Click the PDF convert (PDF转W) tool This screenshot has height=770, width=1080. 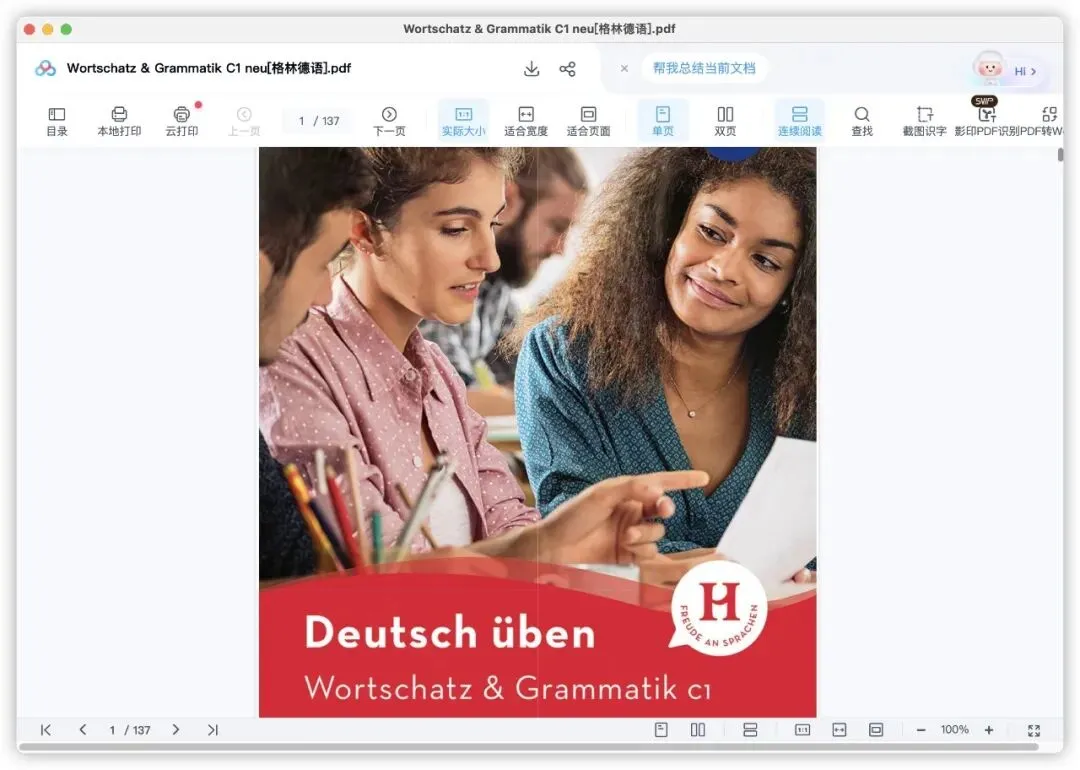[x=1046, y=121]
